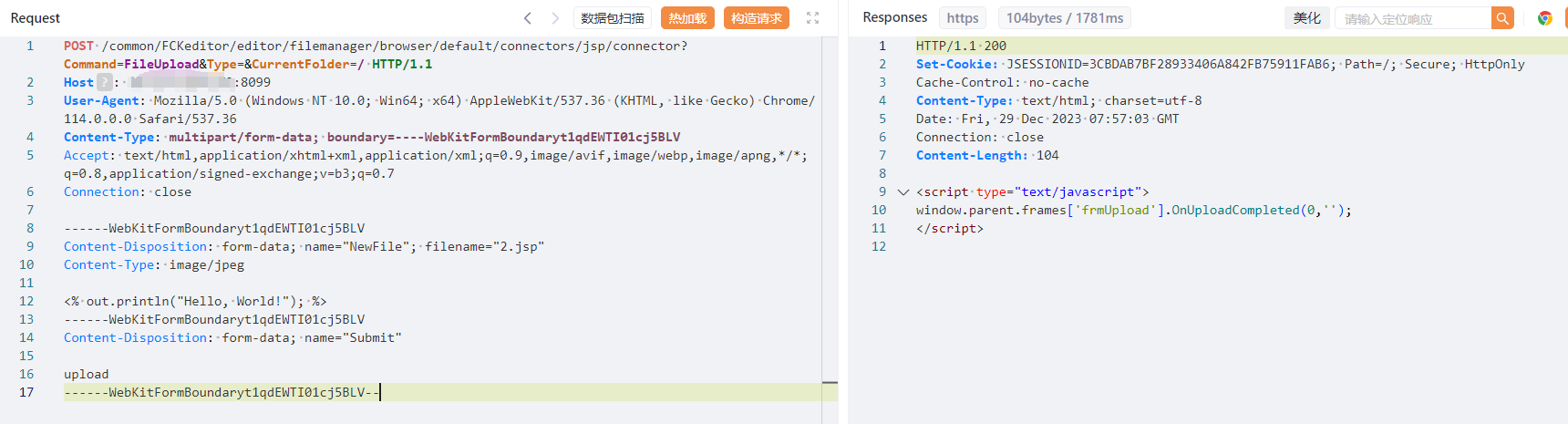Click the POST method in request line 1
This screenshot has height=424, width=1568.
pos(78,46)
